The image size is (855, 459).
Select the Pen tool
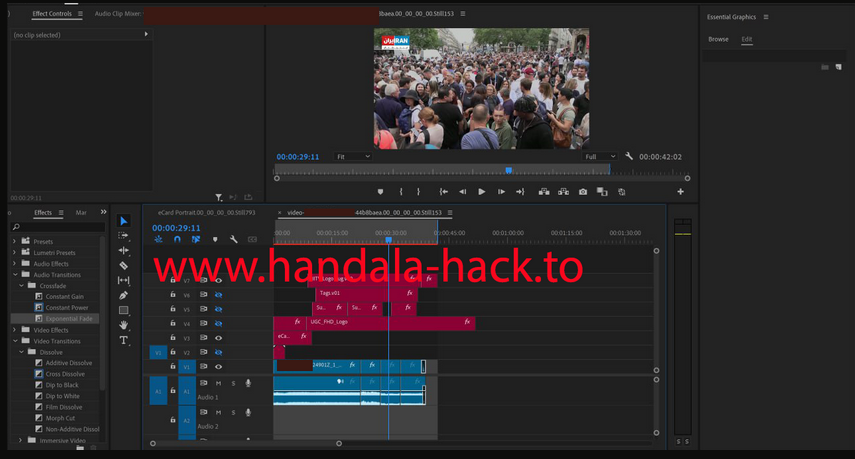tap(124, 295)
